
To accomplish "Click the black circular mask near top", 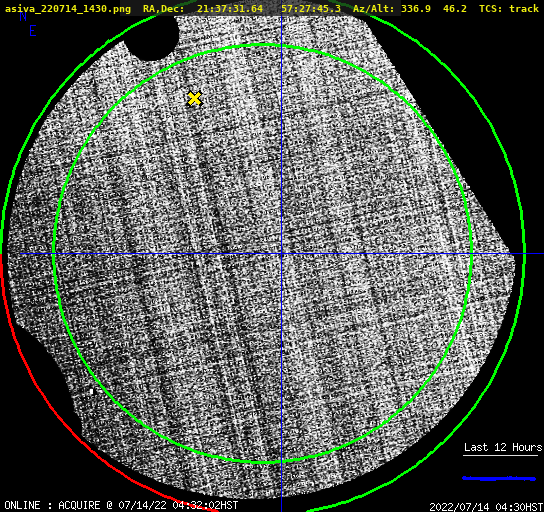I will point(152,36).
